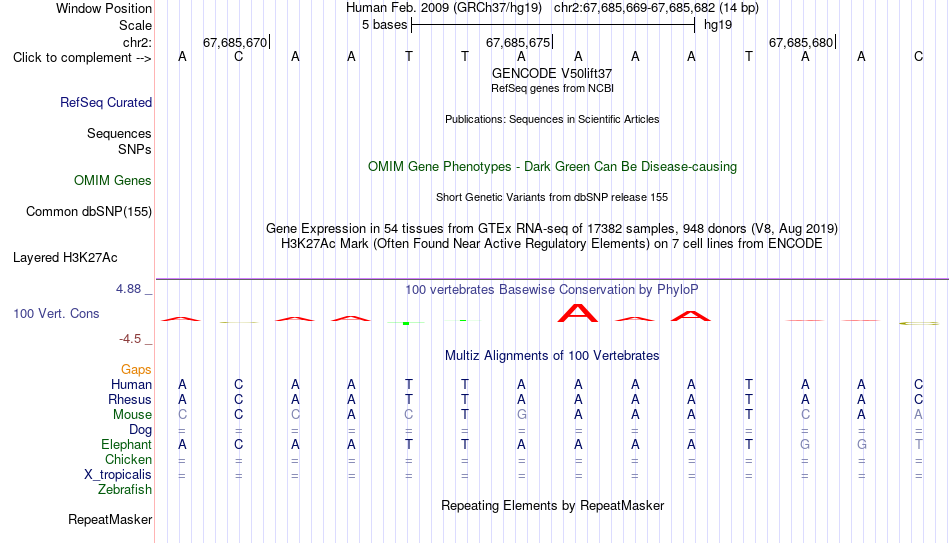Click the Chicken species label

(128, 459)
